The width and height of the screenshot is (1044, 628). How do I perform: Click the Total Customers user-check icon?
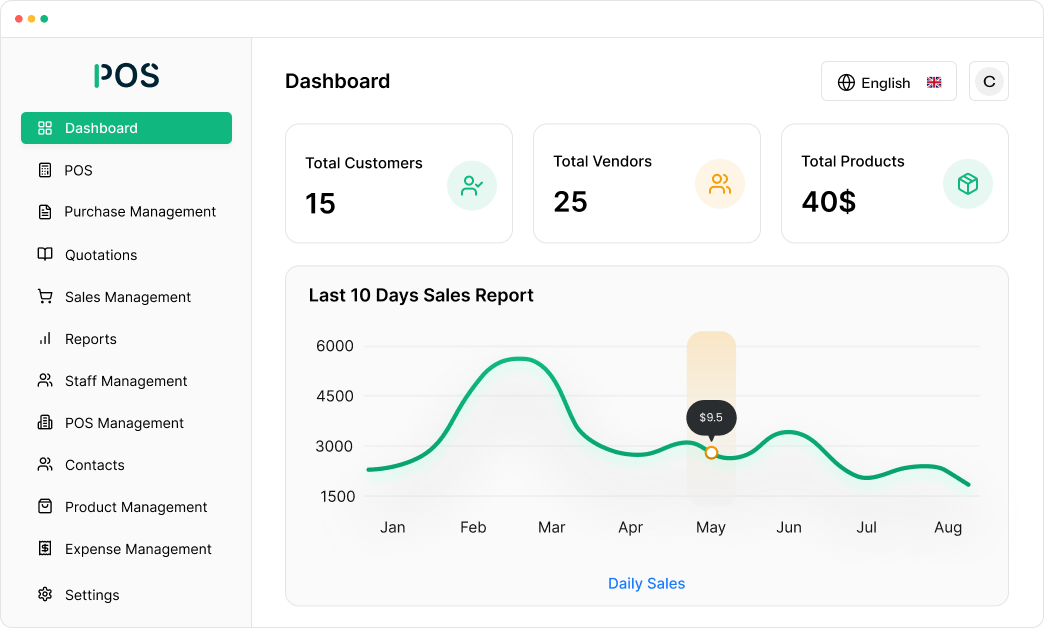point(471,185)
